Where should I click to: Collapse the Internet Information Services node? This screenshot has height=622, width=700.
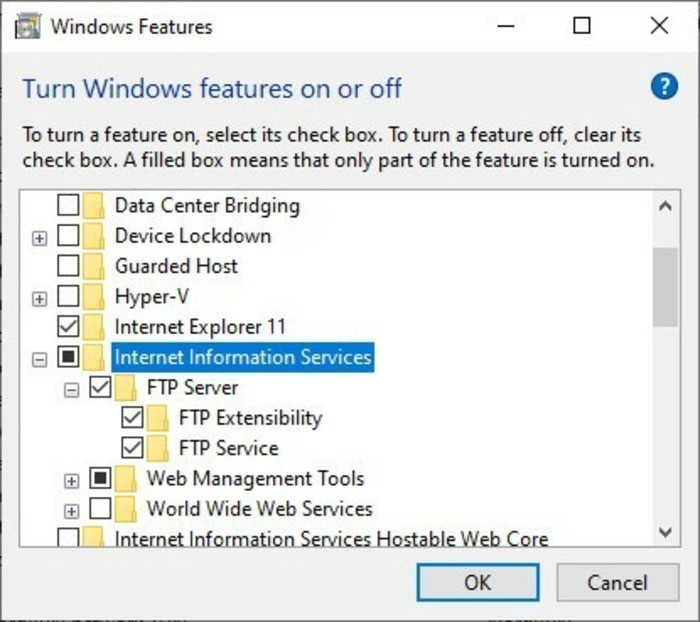coord(40,358)
